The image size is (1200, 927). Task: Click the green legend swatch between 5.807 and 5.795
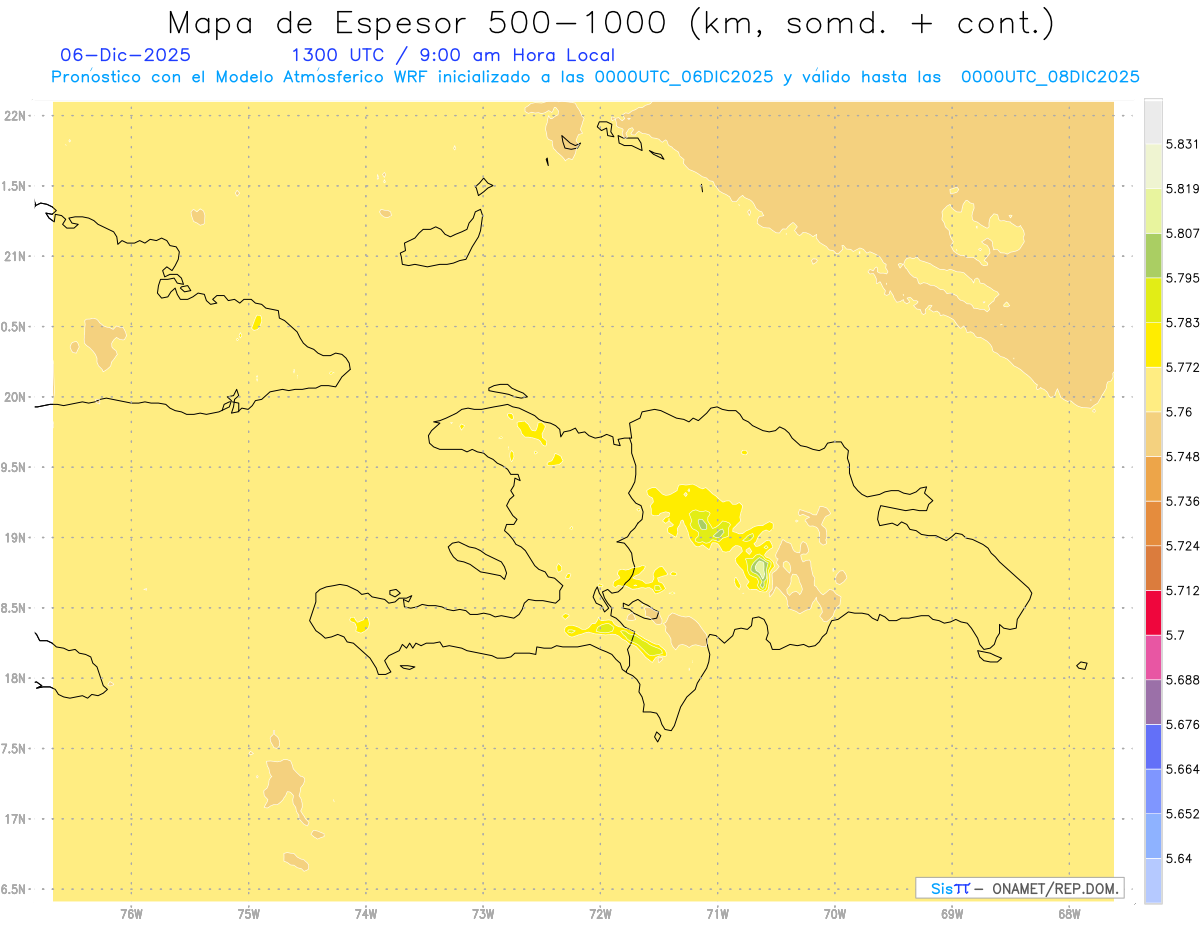click(x=1153, y=256)
